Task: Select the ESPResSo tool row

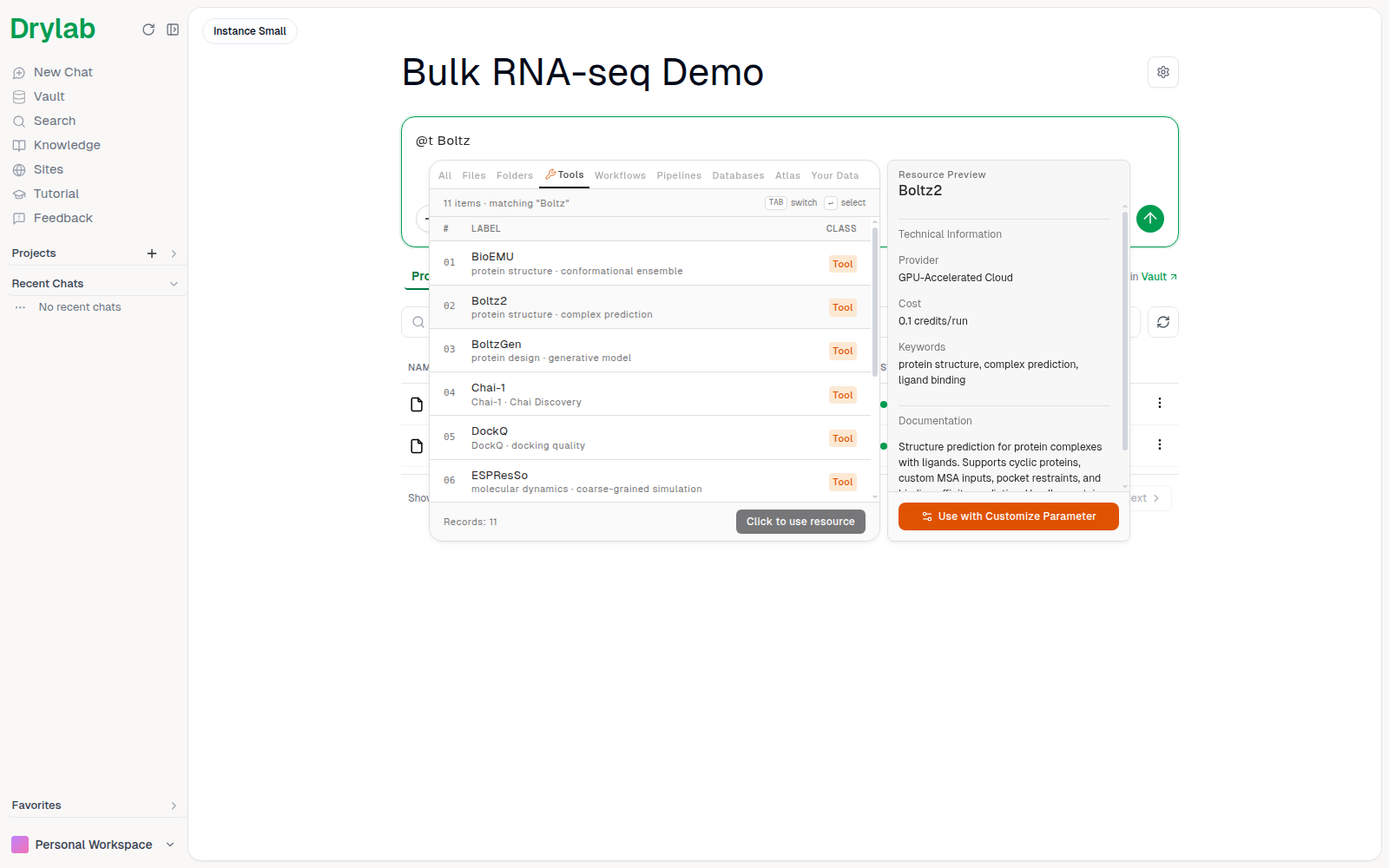Action: (650, 481)
